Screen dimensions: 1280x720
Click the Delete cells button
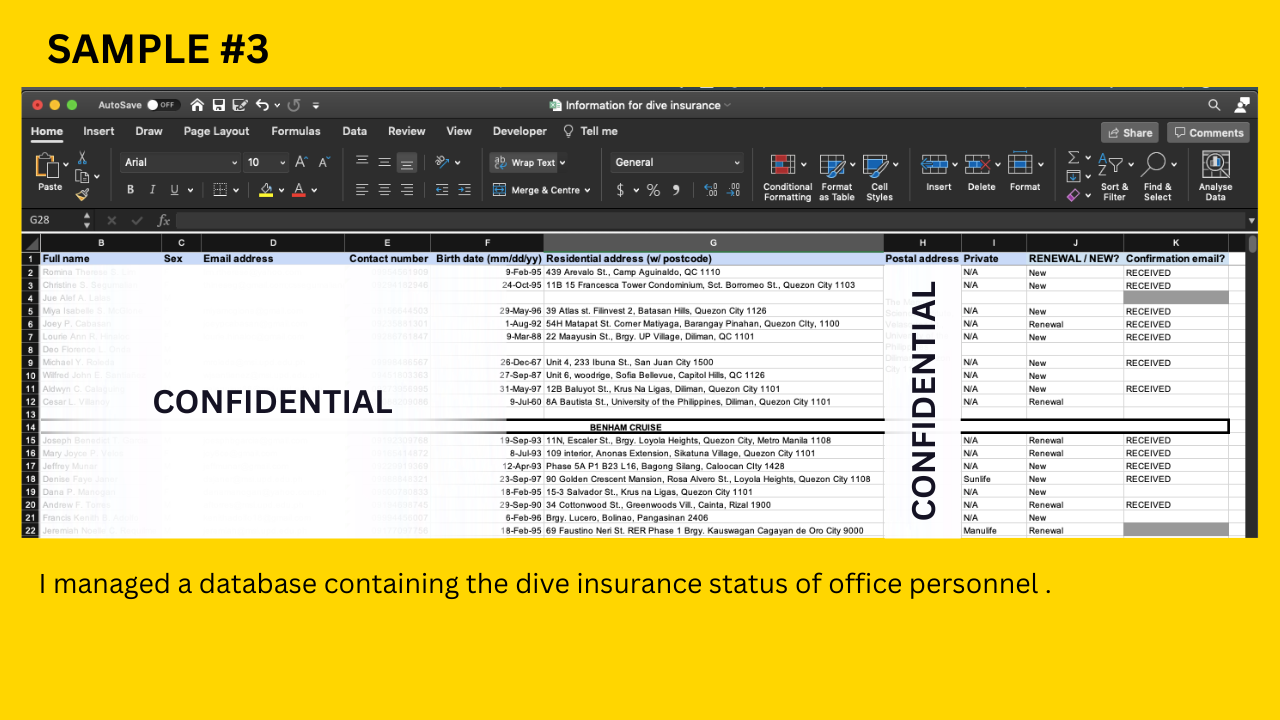[982, 172]
